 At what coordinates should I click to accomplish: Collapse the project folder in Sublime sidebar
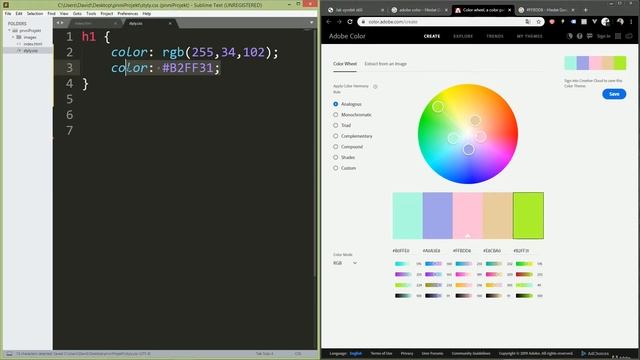tap(10, 31)
